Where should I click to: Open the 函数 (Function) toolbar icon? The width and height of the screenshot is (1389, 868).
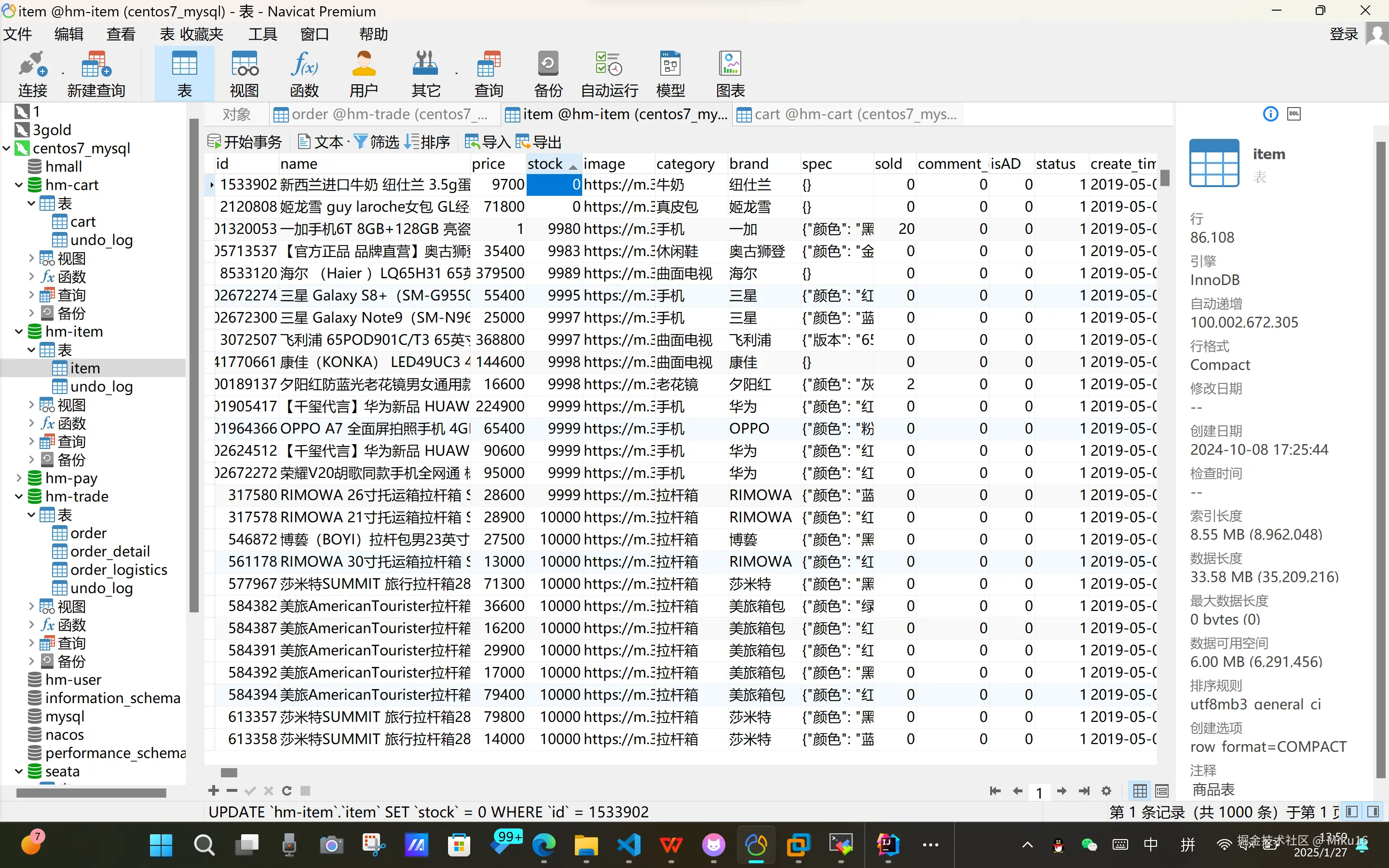pyautogui.click(x=304, y=73)
